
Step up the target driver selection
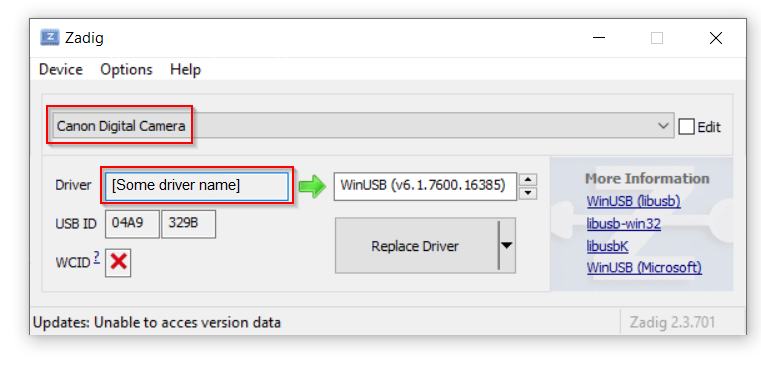pos(528,180)
